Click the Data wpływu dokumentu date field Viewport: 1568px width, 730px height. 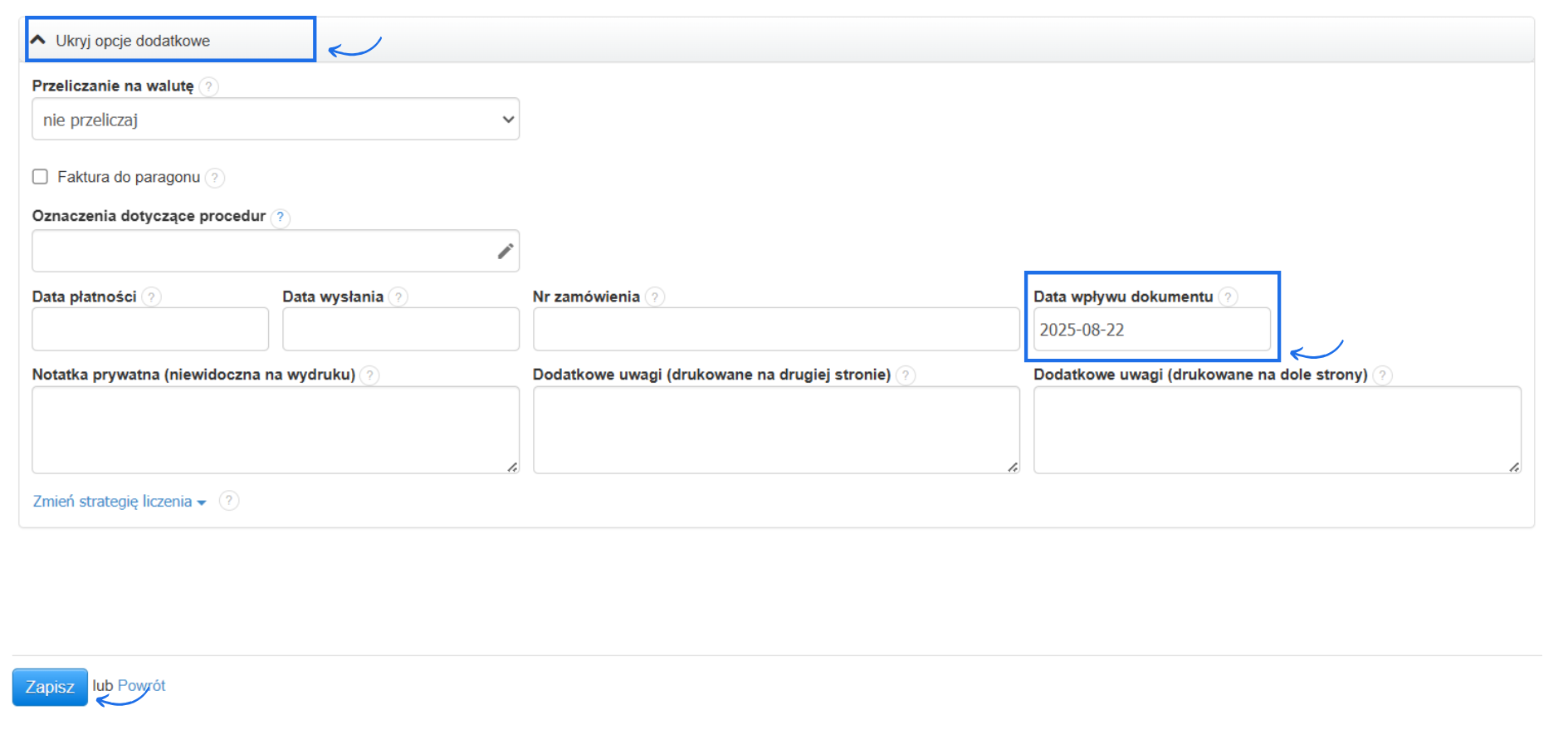1151,330
